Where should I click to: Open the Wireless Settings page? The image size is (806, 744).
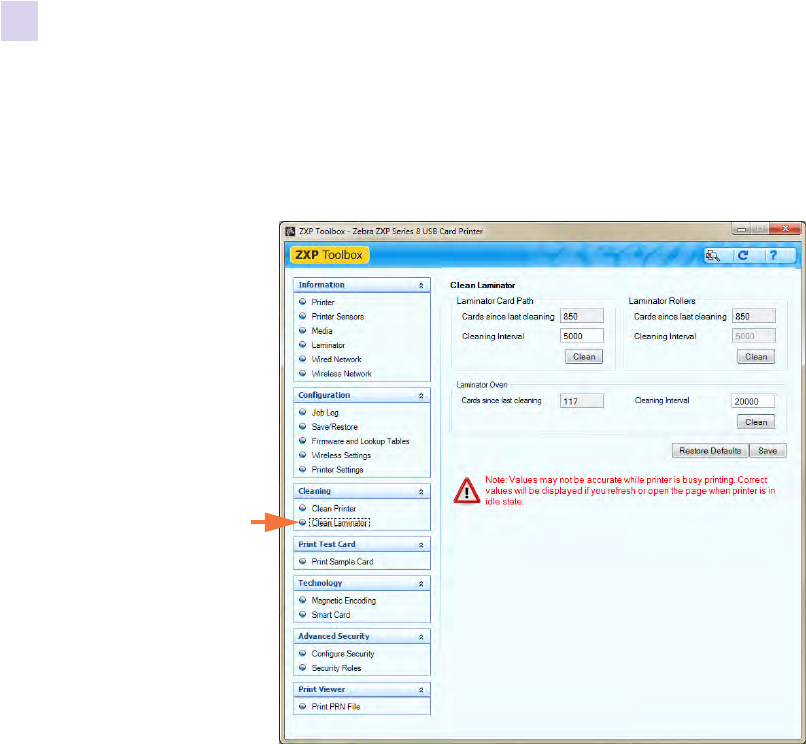[341, 456]
